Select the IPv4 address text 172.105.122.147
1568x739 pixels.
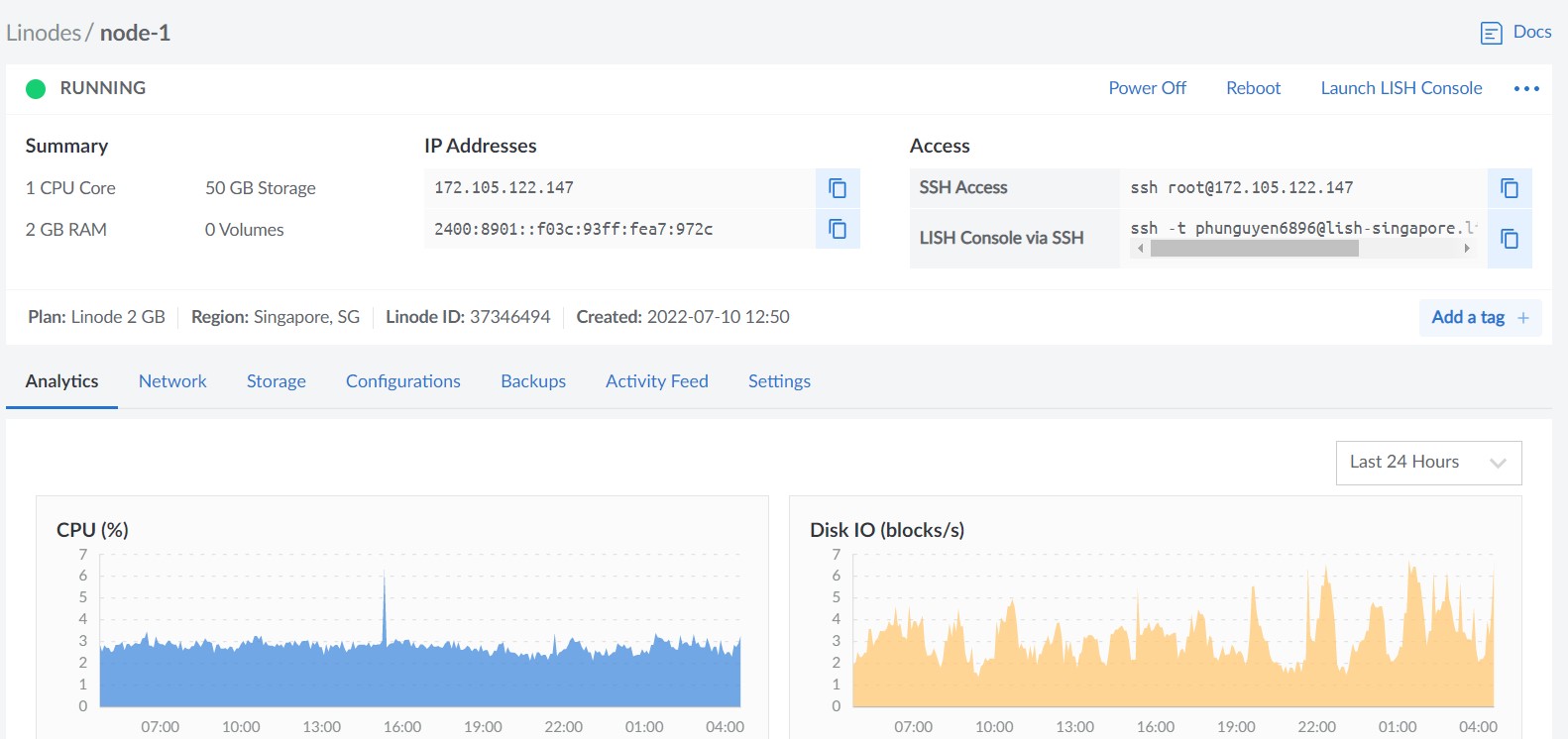click(x=504, y=187)
